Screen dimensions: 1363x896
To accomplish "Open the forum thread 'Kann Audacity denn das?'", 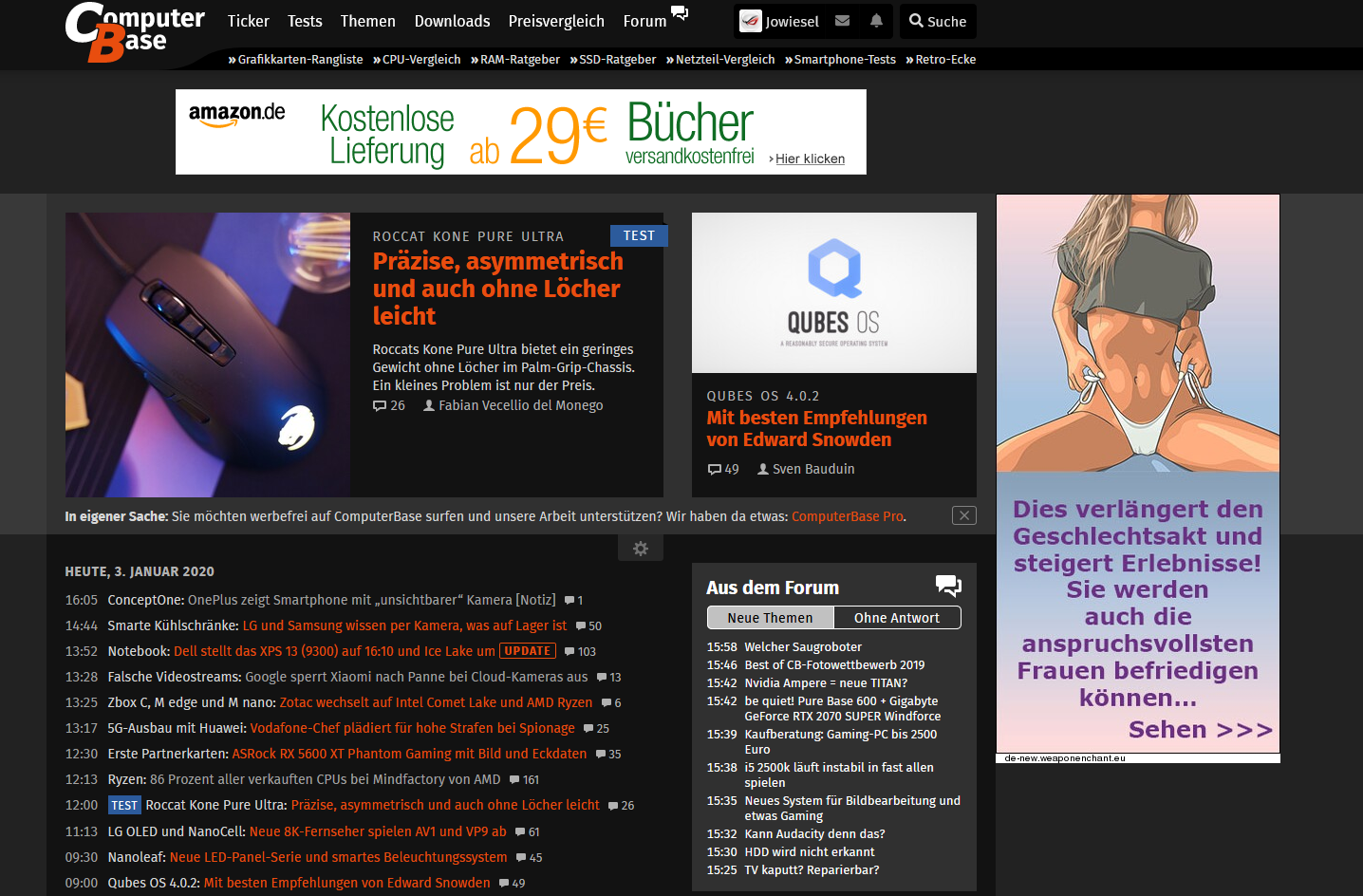I will (x=814, y=834).
